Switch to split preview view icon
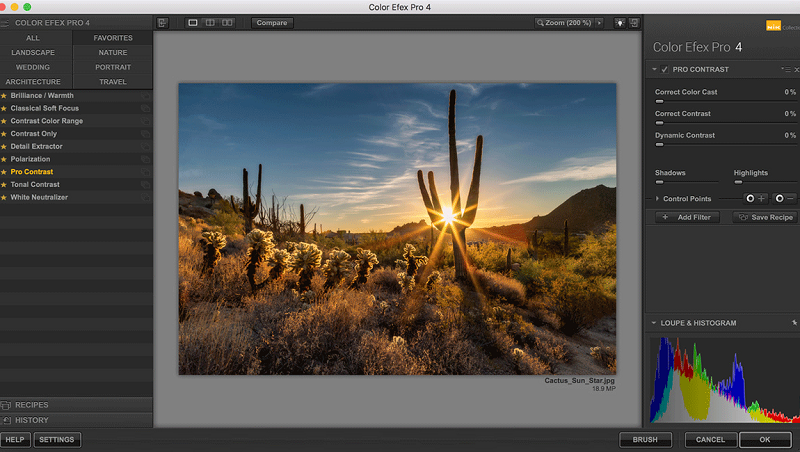This screenshot has width=800, height=452. pyautogui.click(x=211, y=22)
